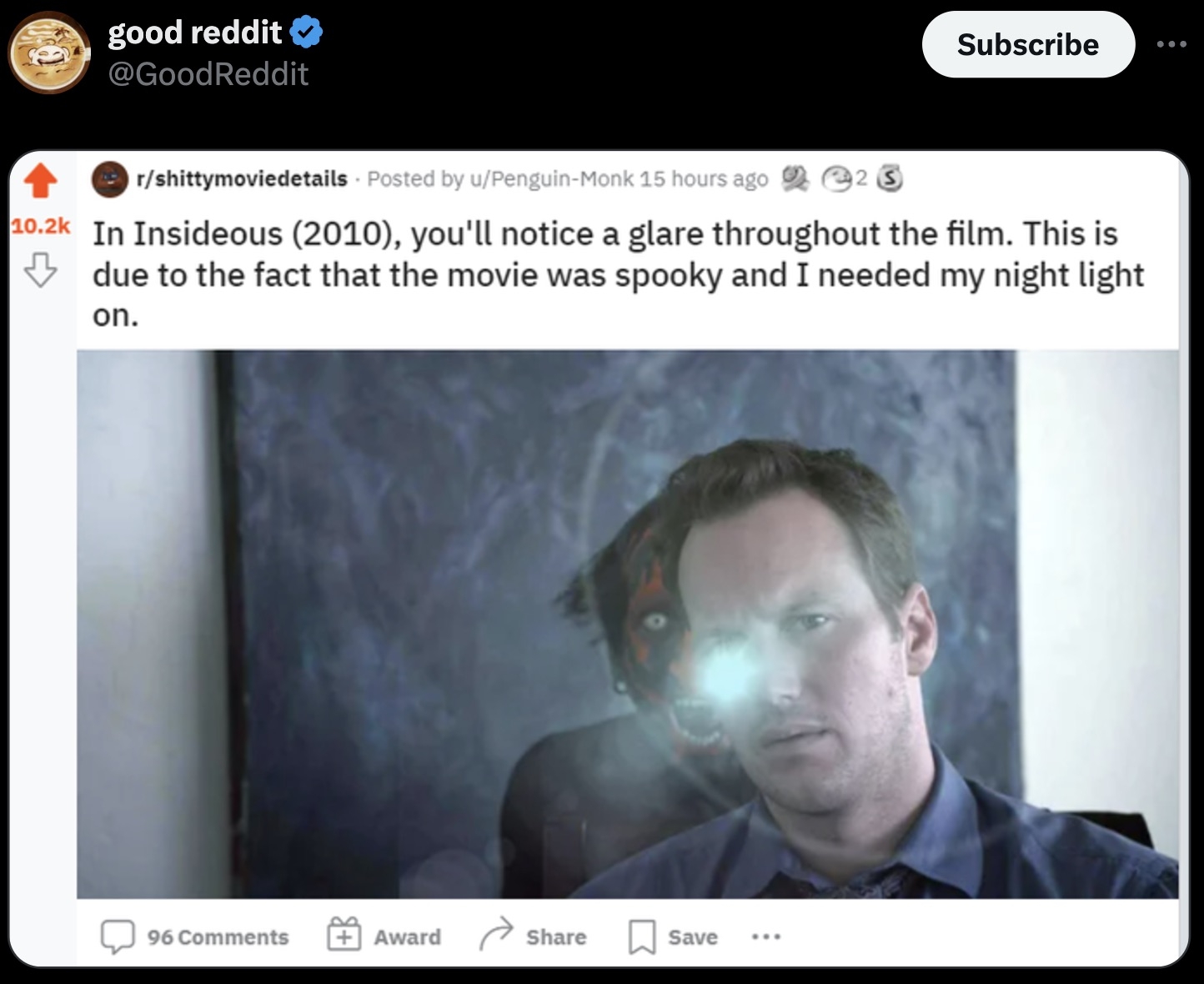
Task: Downvote the Insidious post
Action: pos(40,270)
